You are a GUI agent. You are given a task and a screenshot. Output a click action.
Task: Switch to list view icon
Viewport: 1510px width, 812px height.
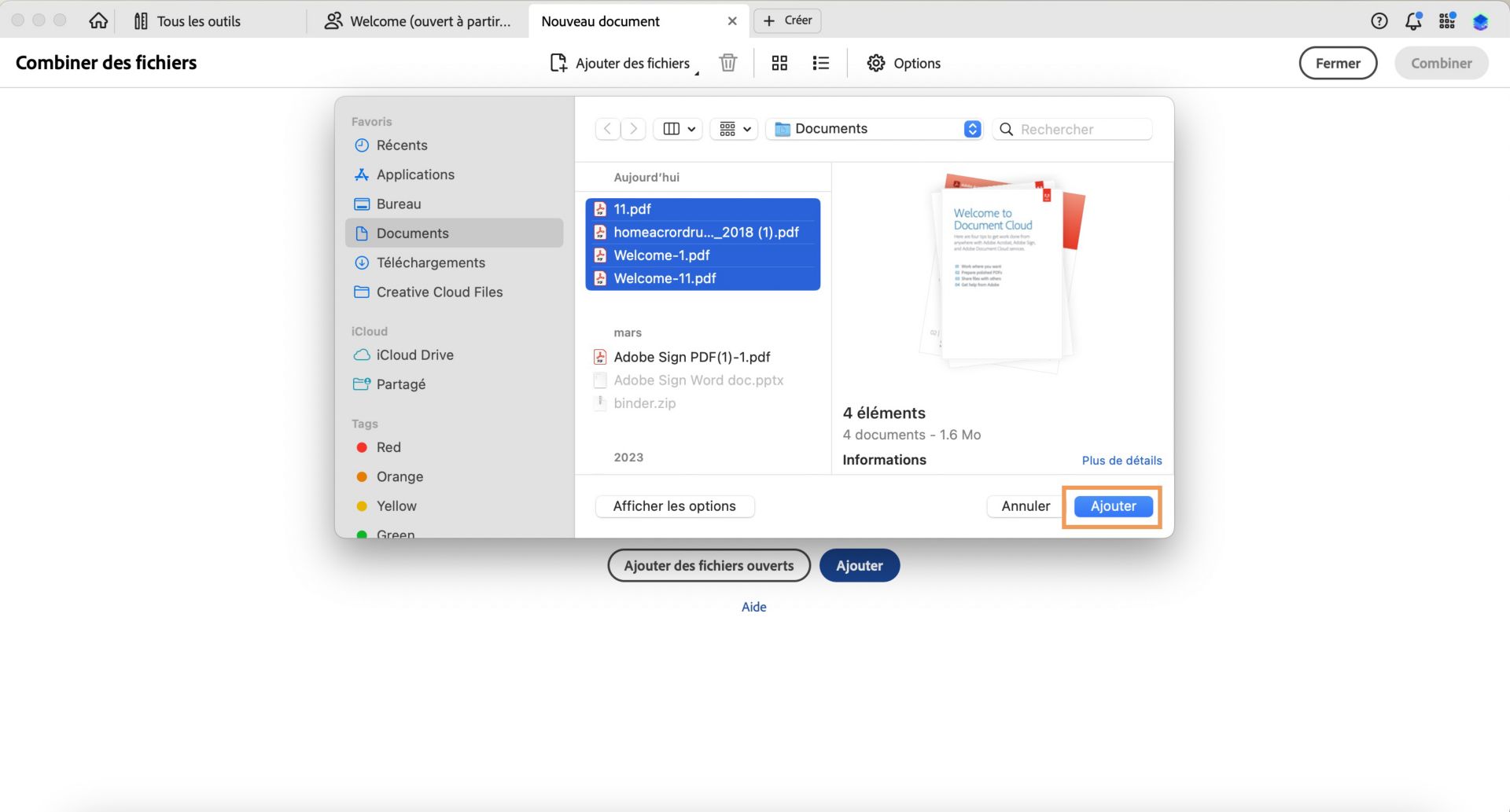coord(821,63)
